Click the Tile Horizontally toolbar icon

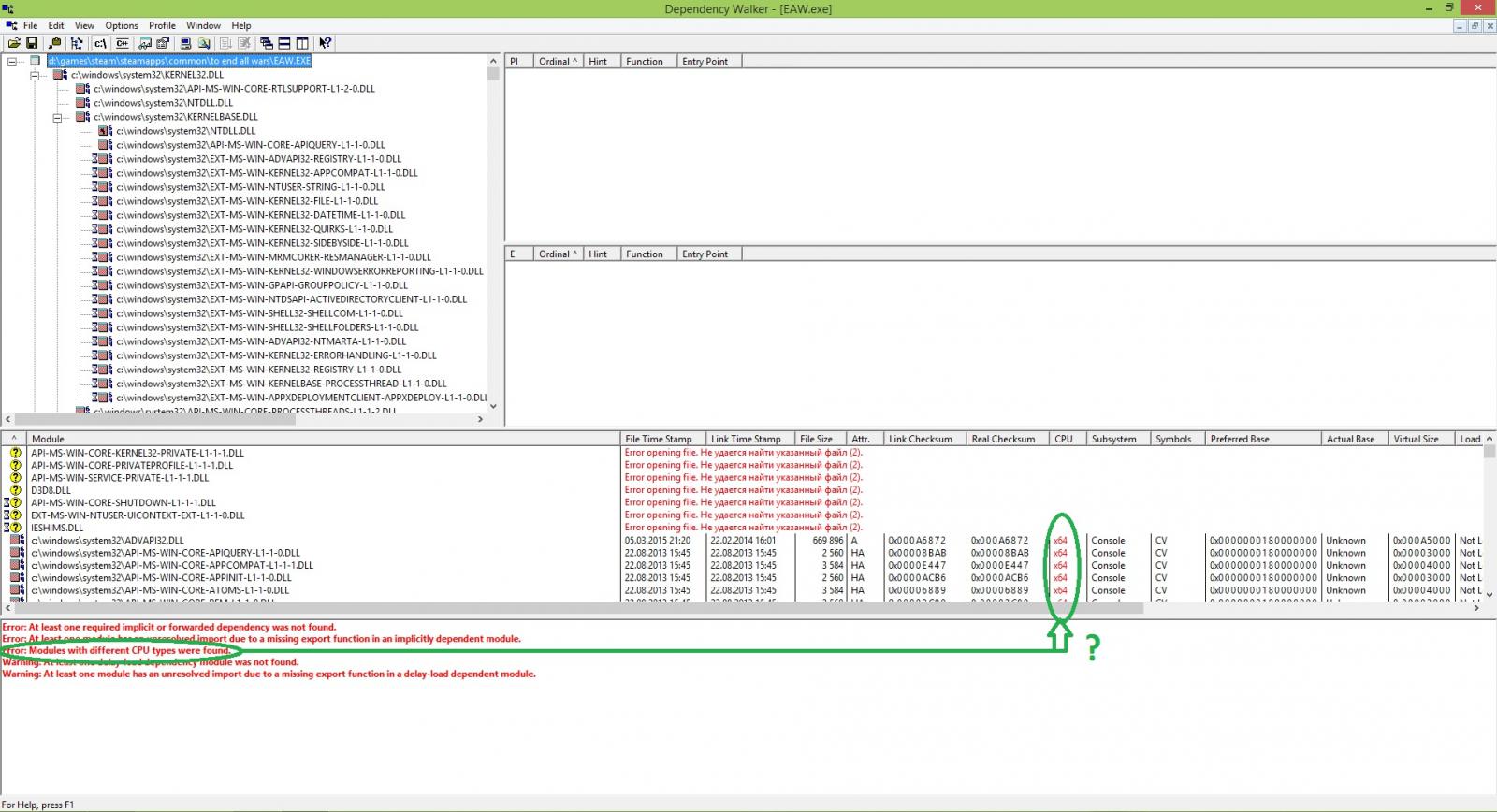click(x=284, y=43)
